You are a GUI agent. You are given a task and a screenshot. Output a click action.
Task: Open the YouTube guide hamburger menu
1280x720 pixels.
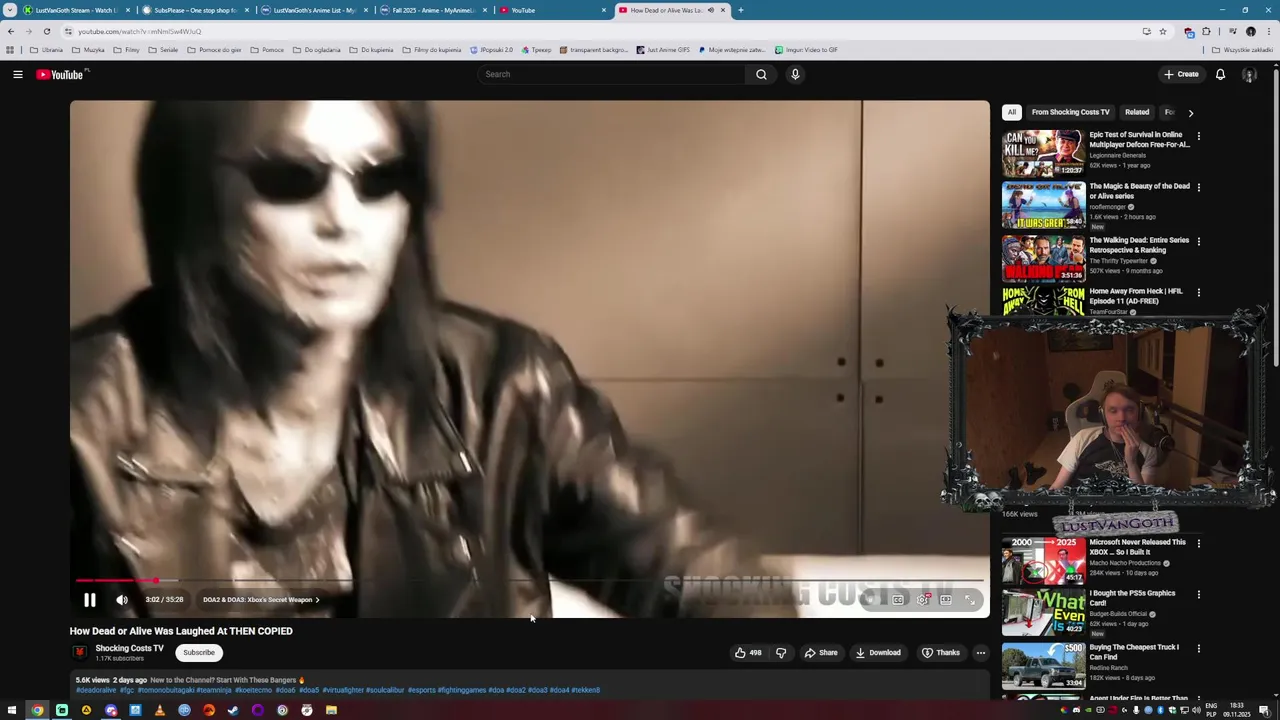point(18,74)
